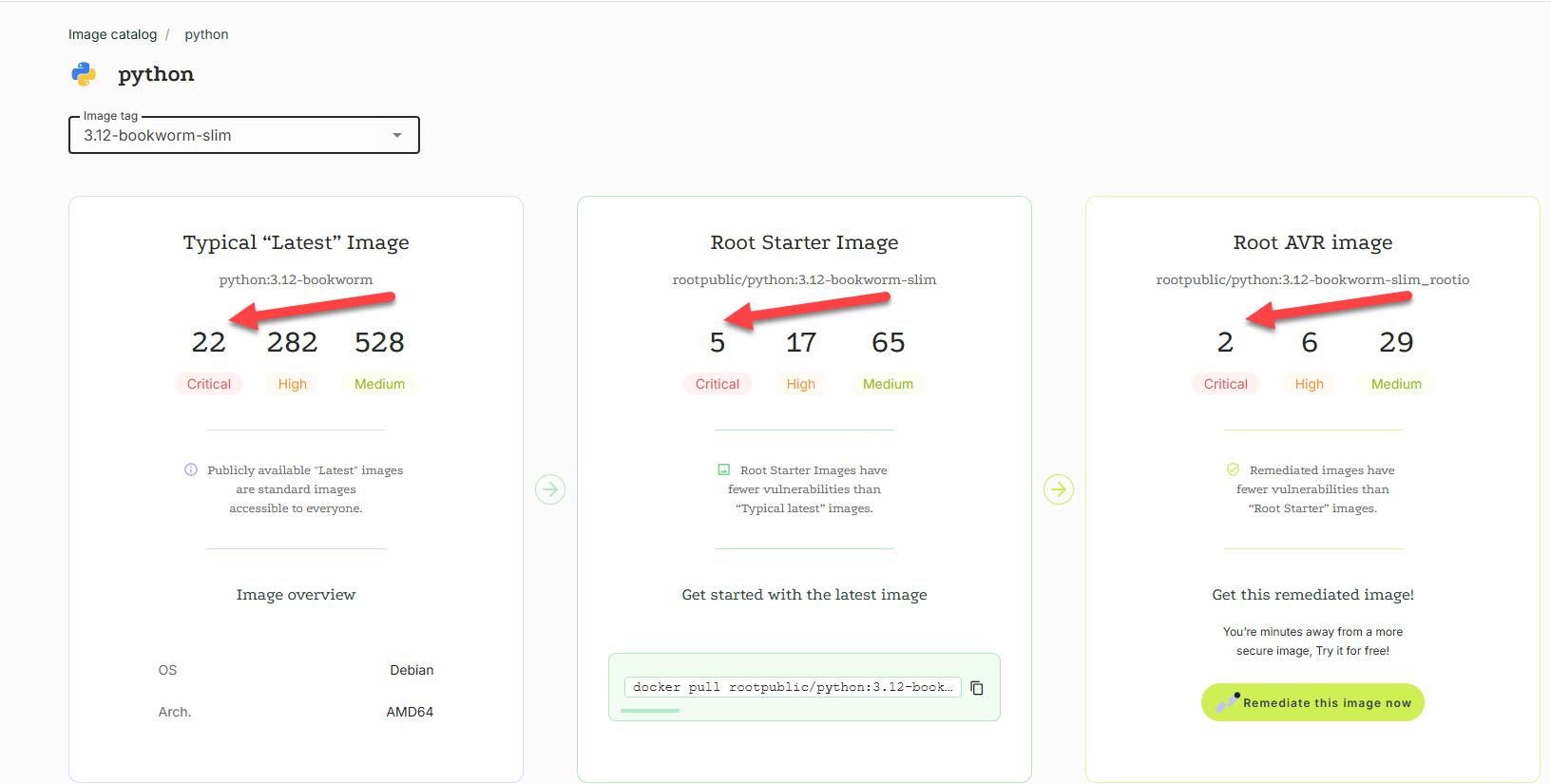Click the python:3.12-bookworm image name

[x=296, y=279]
